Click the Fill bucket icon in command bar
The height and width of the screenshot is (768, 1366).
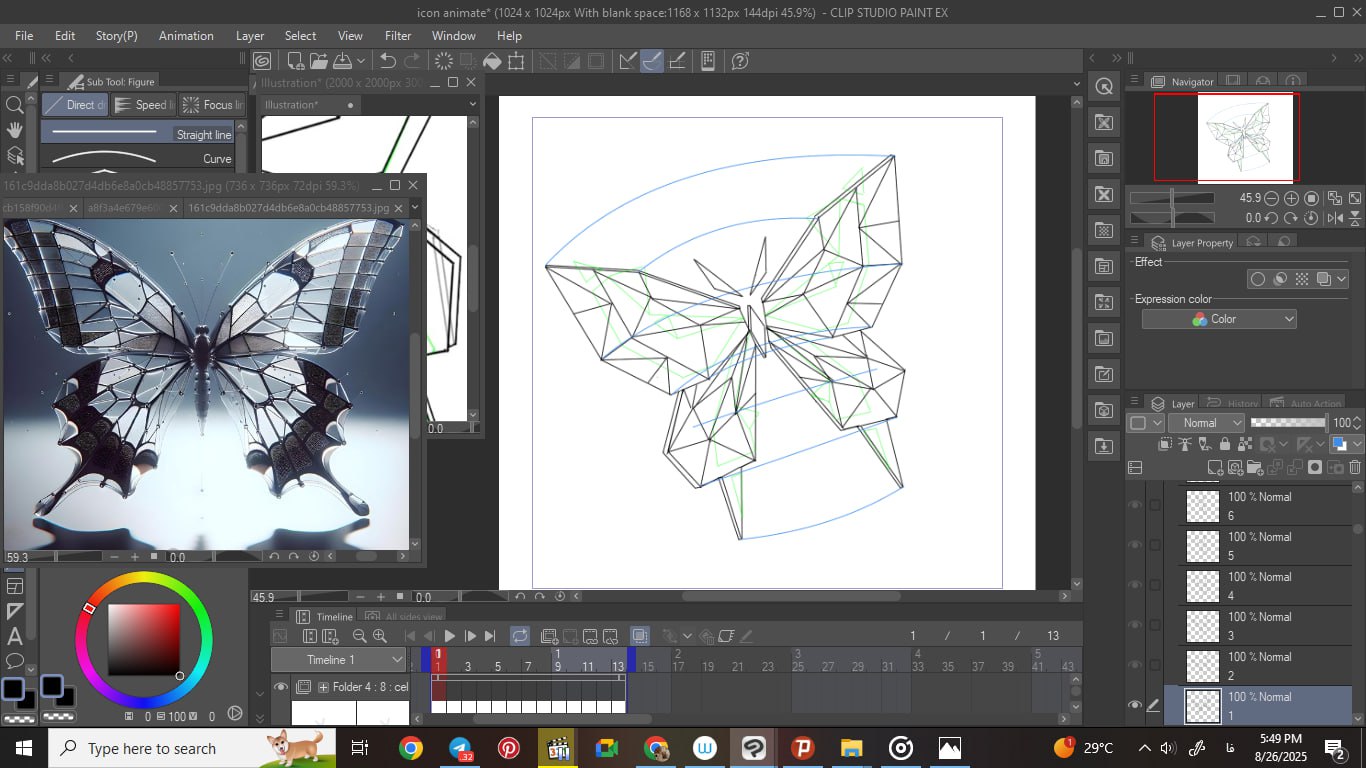492,61
